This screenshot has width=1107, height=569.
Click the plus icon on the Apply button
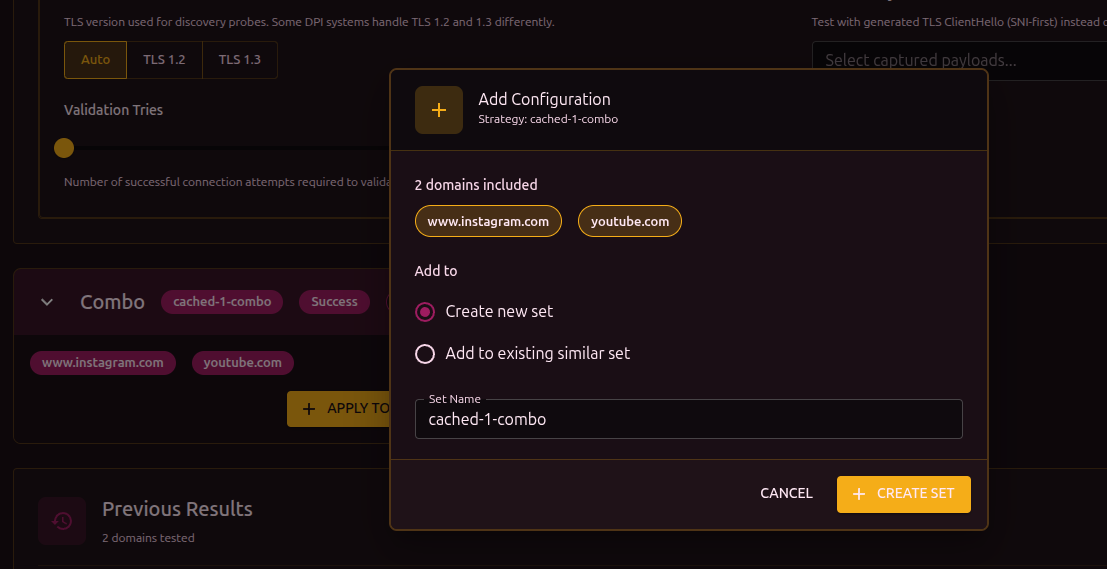(x=309, y=408)
